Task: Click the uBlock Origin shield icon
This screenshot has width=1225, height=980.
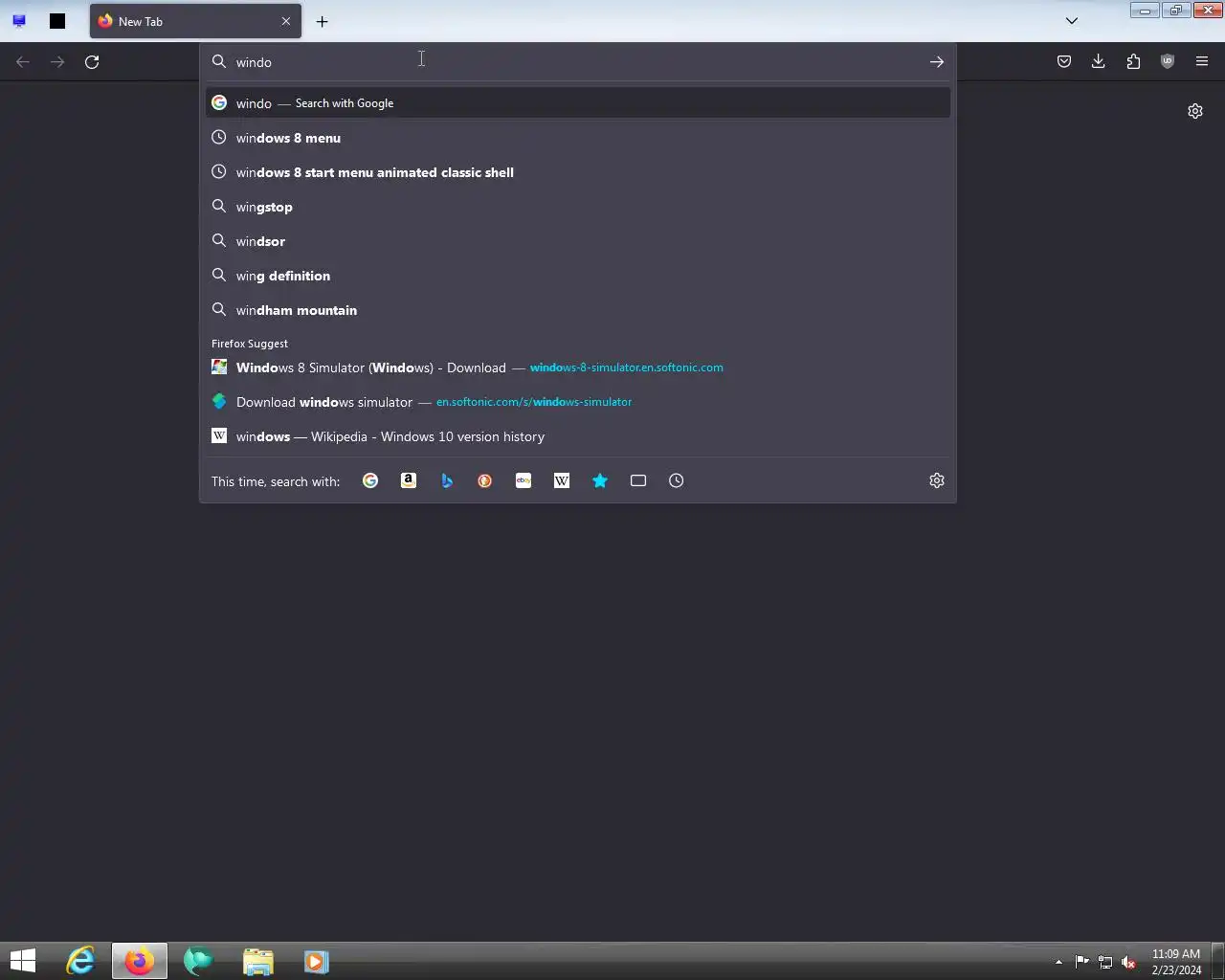Action: [x=1168, y=62]
